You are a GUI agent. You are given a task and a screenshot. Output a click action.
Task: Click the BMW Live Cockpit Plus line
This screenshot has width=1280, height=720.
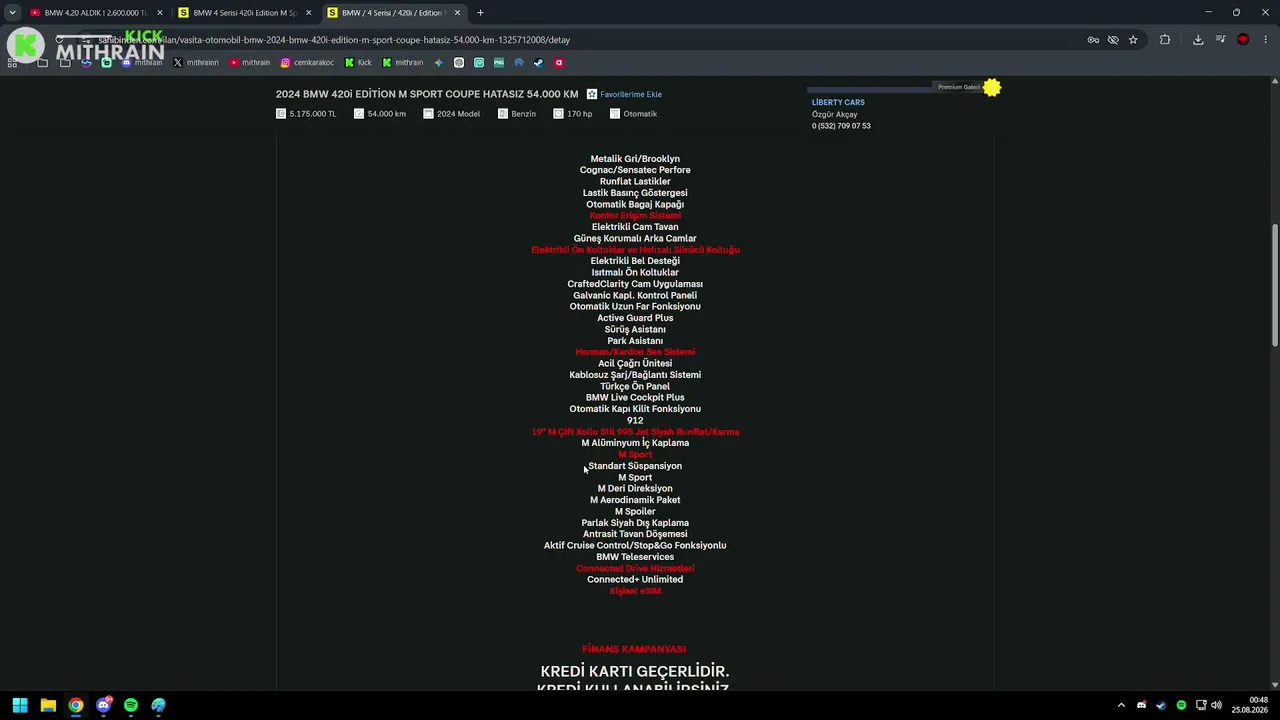pyautogui.click(x=635, y=397)
